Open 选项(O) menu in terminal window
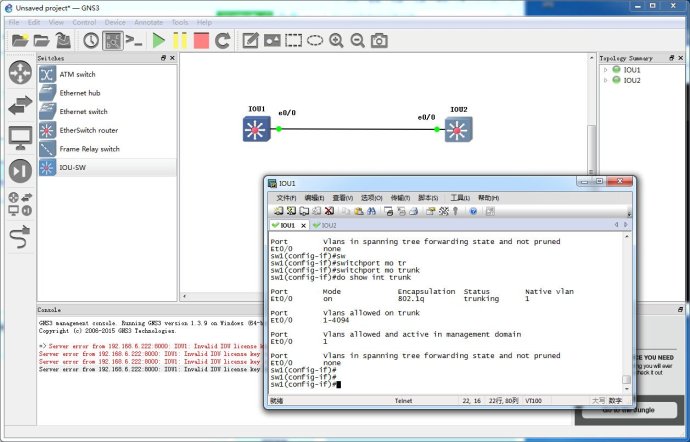Image resolution: width=690 pixels, height=442 pixels. [371, 198]
